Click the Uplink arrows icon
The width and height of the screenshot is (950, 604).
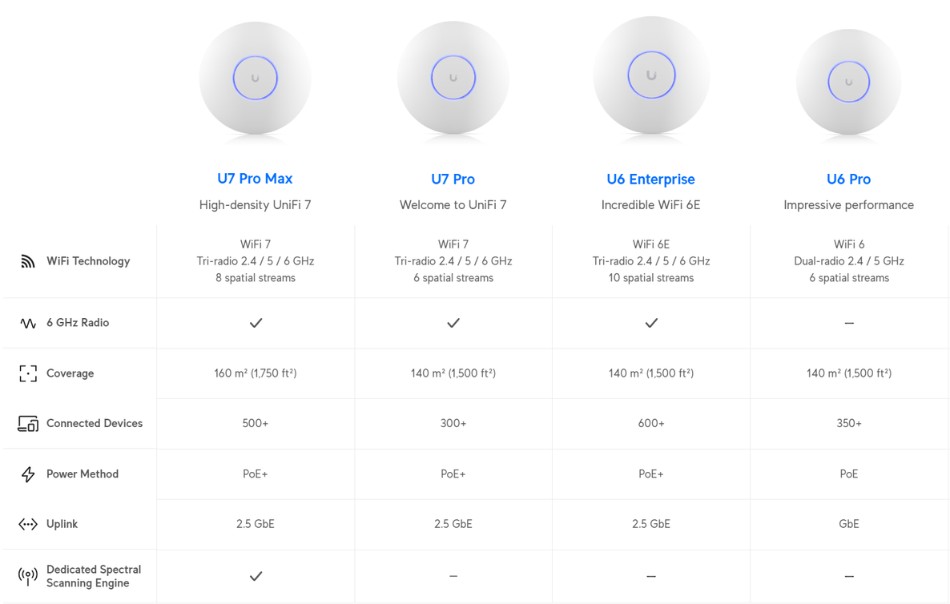[x=28, y=525]
